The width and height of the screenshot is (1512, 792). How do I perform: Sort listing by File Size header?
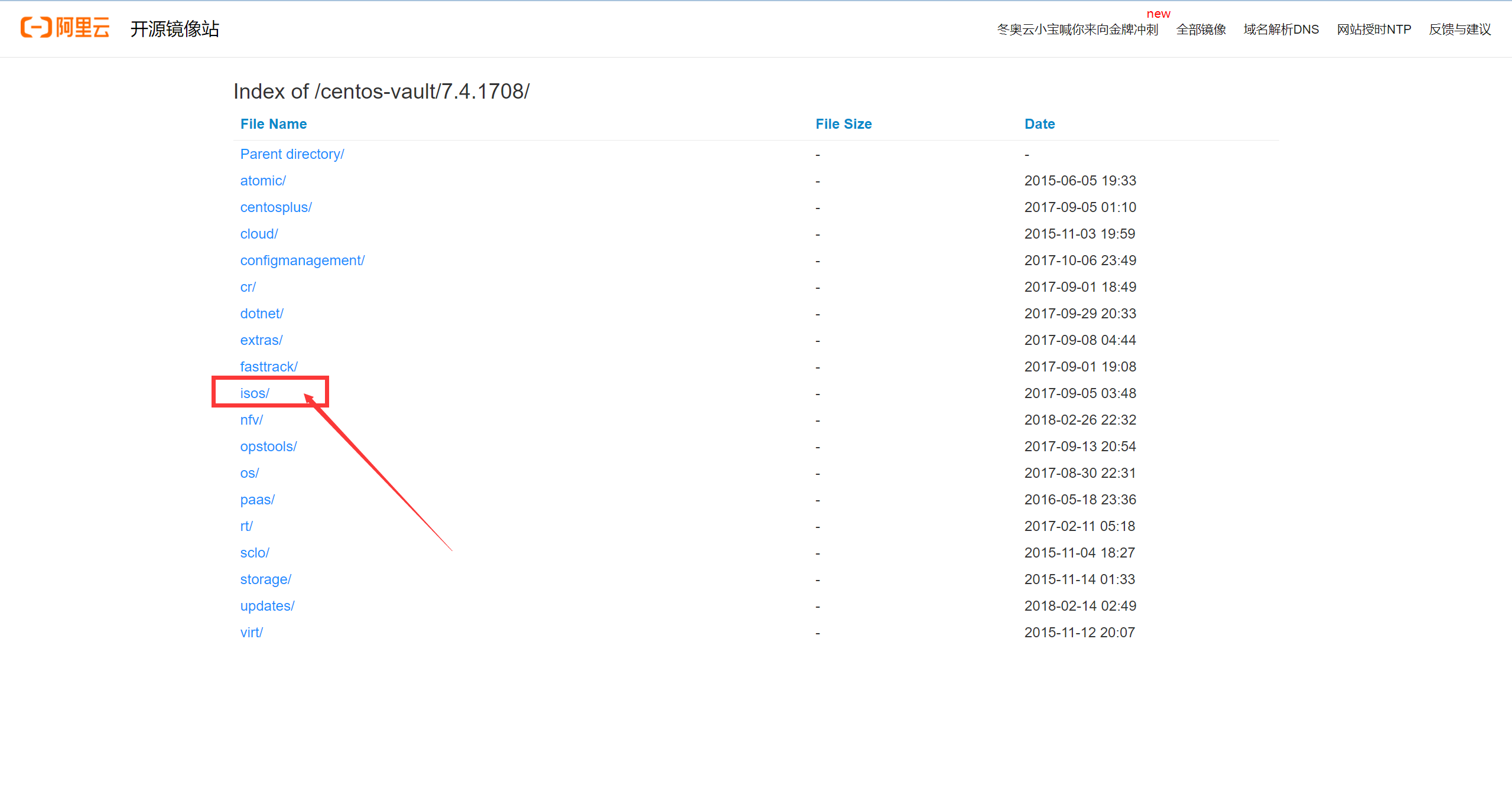[843, 124]
